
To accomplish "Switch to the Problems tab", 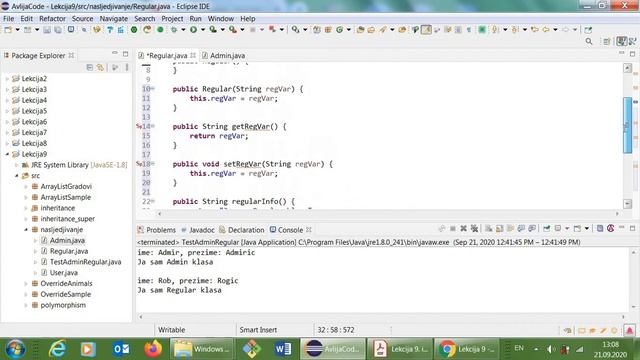I will pyautogui.click(x=157, y=230).
